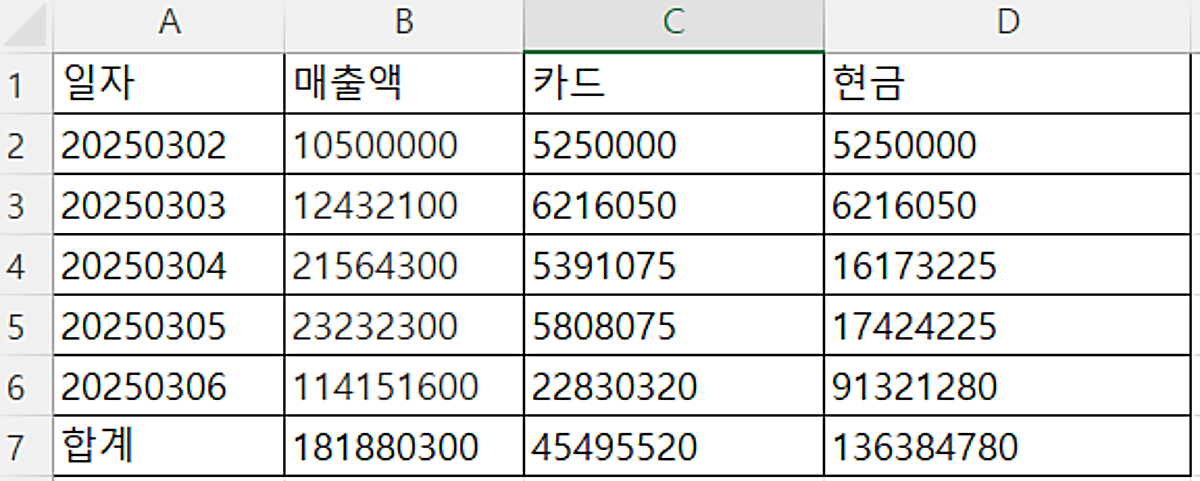
Task: Select row 3 header
Action: (x=26, y=205)
